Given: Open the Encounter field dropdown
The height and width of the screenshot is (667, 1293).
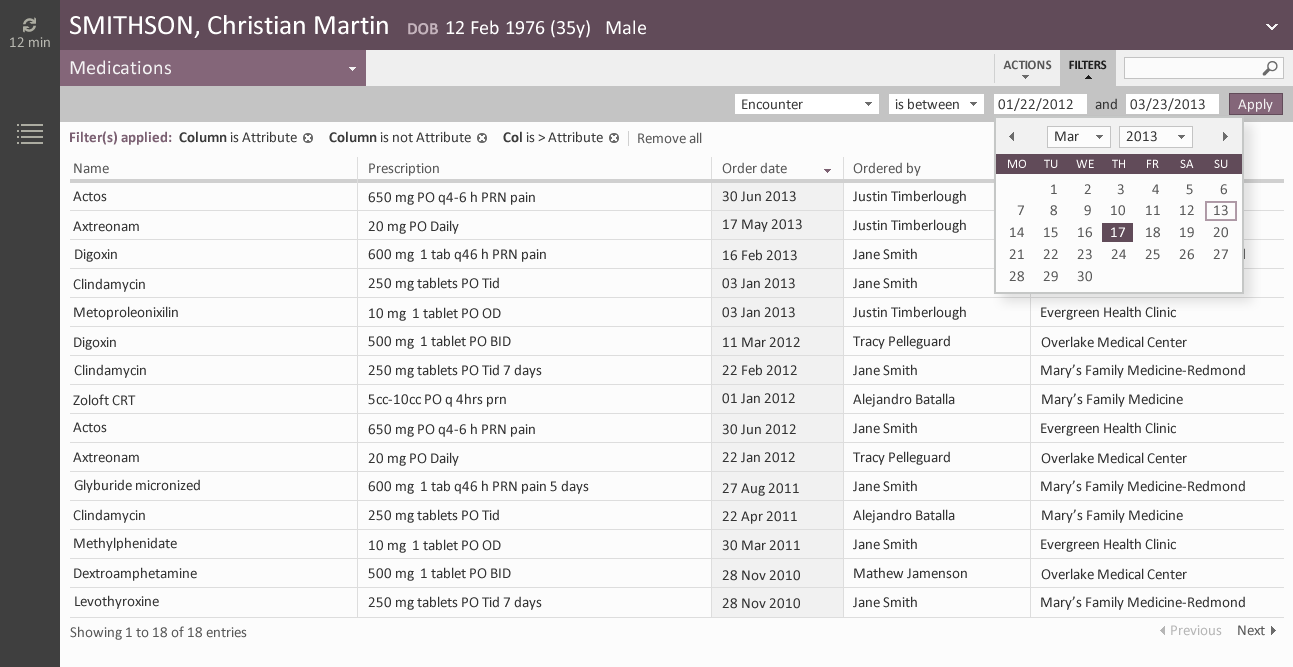Looking at the screenshot, I should tap(866, 104).
